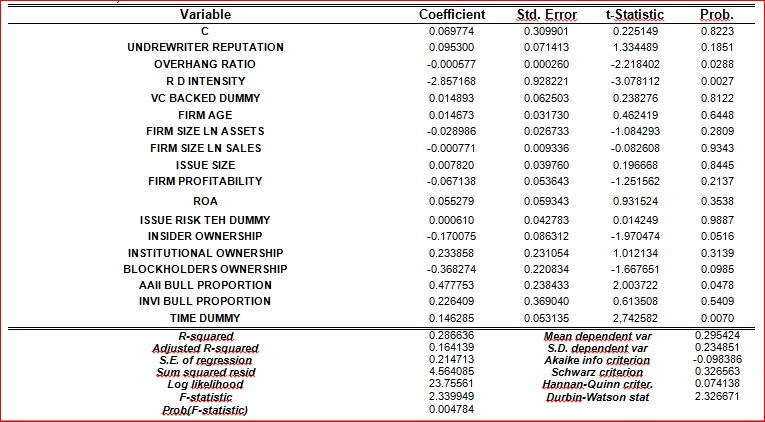Click the R D INTENSITY row label
The image size is (765, 422).
[205, 81]
